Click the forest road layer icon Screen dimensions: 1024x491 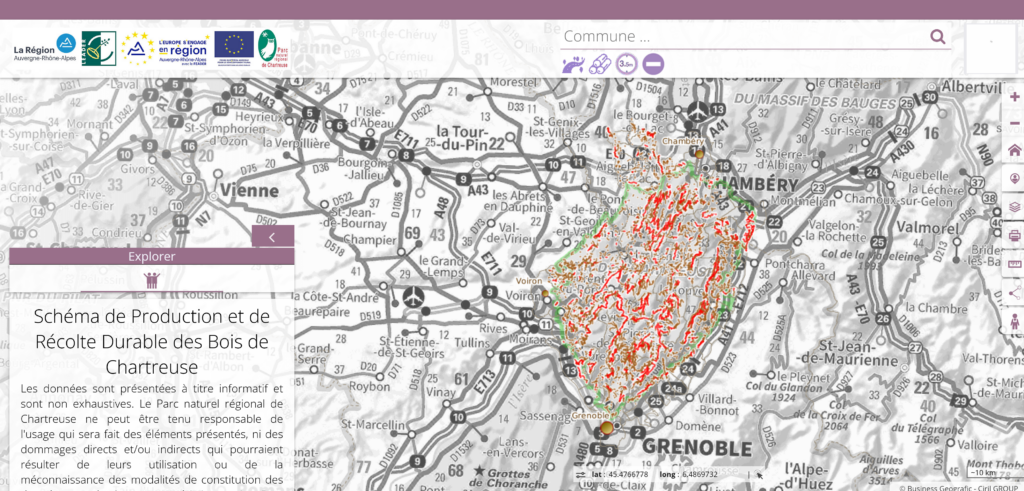(x=573, y=65)
